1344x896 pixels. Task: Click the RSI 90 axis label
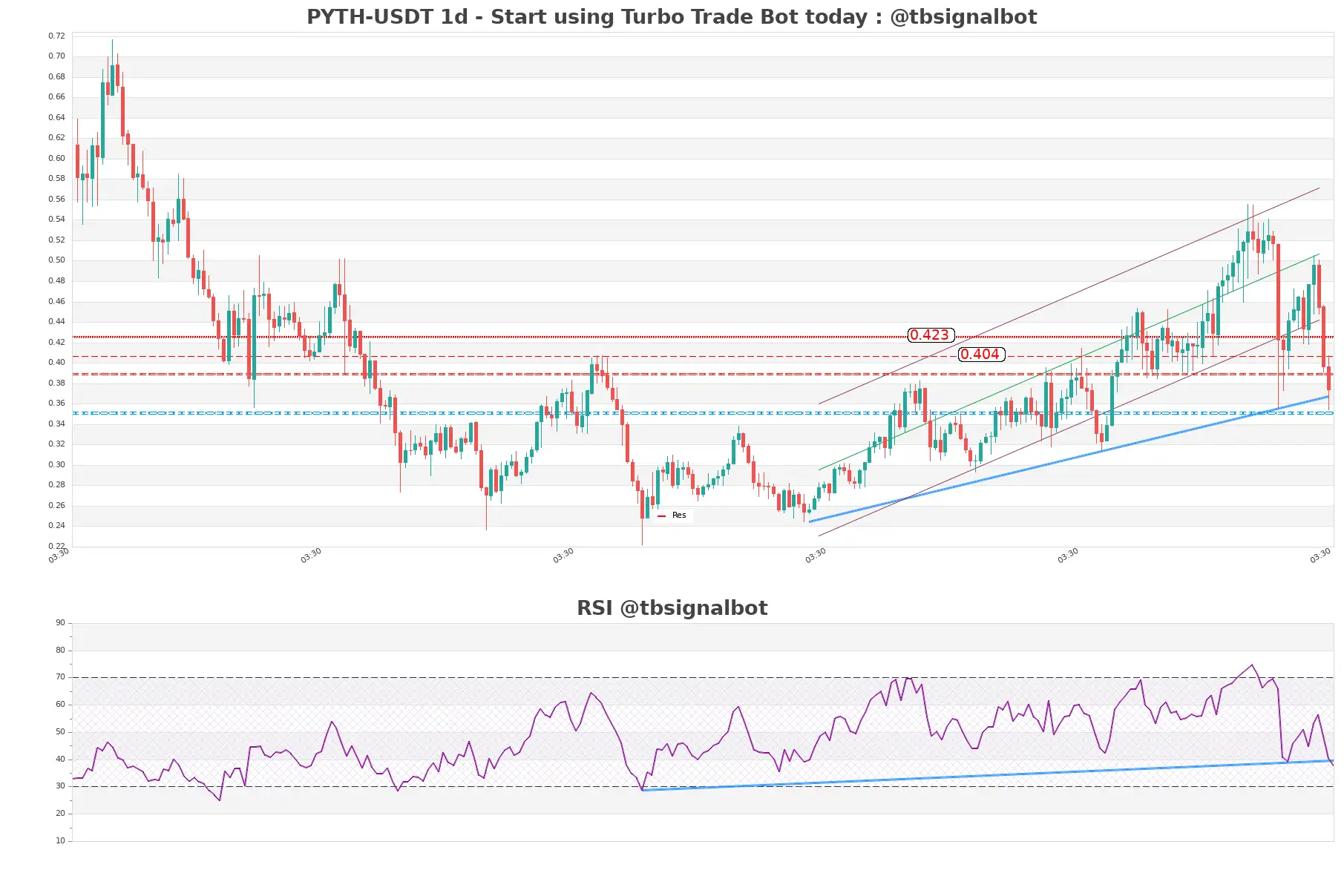point(60,622)
